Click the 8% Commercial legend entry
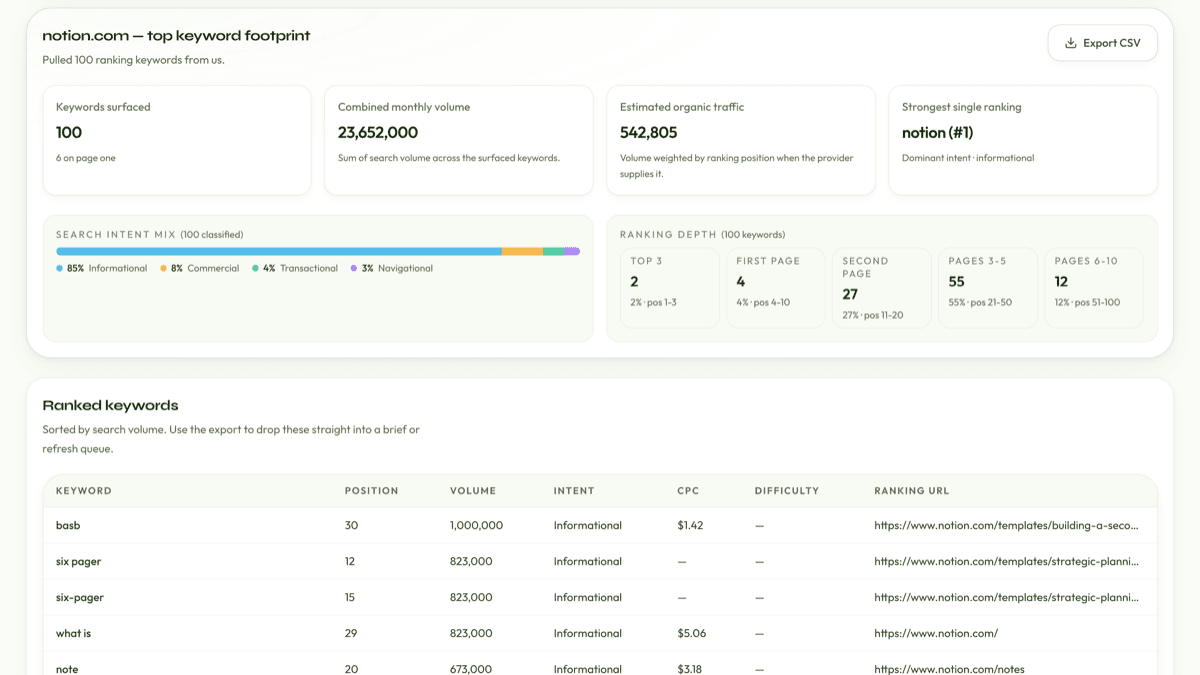This screenshot has width=1200, height=675. point(200,268)
